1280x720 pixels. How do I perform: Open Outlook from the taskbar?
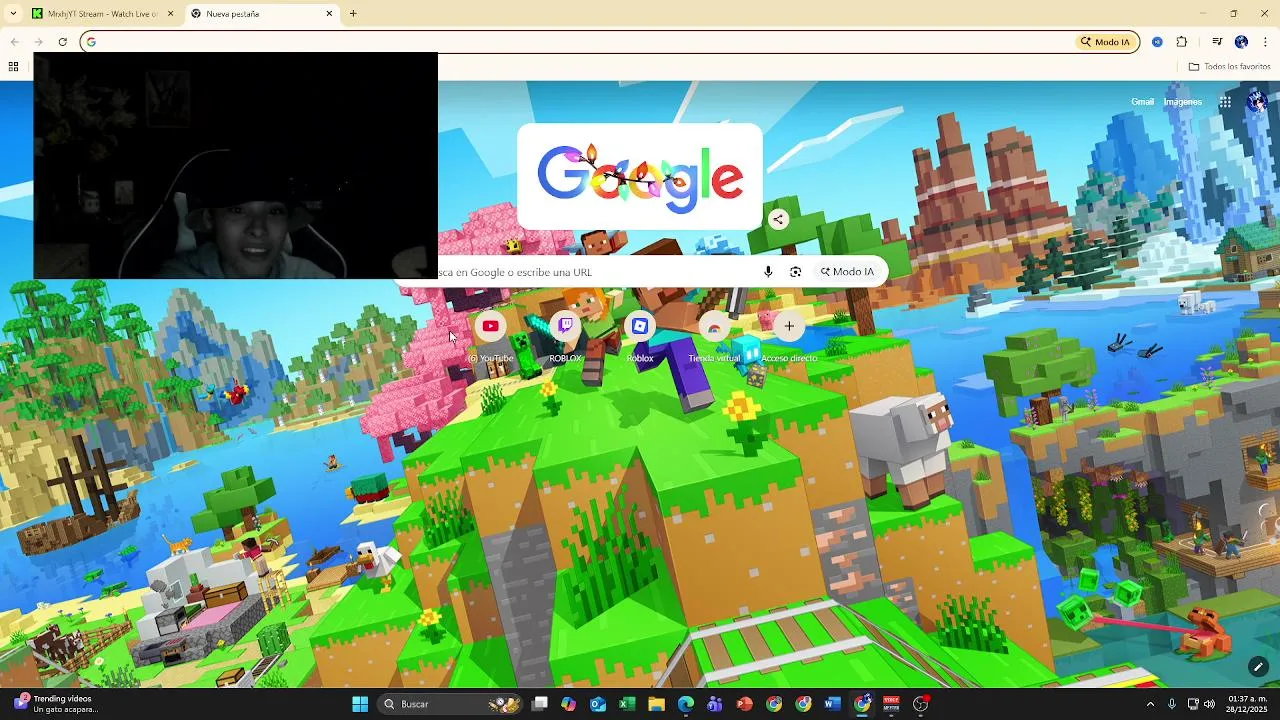598,704
